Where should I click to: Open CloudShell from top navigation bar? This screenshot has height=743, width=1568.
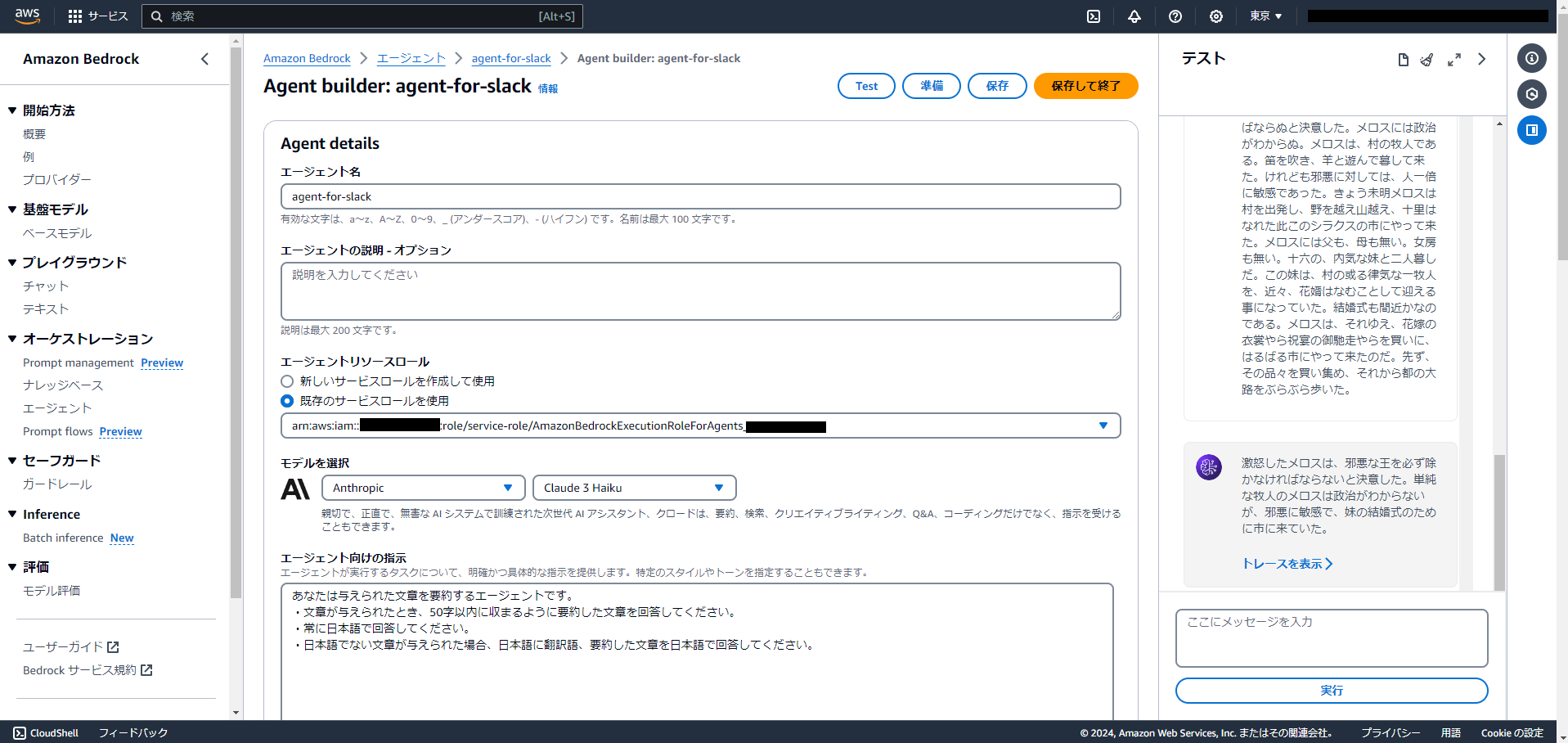[1094, 16]
